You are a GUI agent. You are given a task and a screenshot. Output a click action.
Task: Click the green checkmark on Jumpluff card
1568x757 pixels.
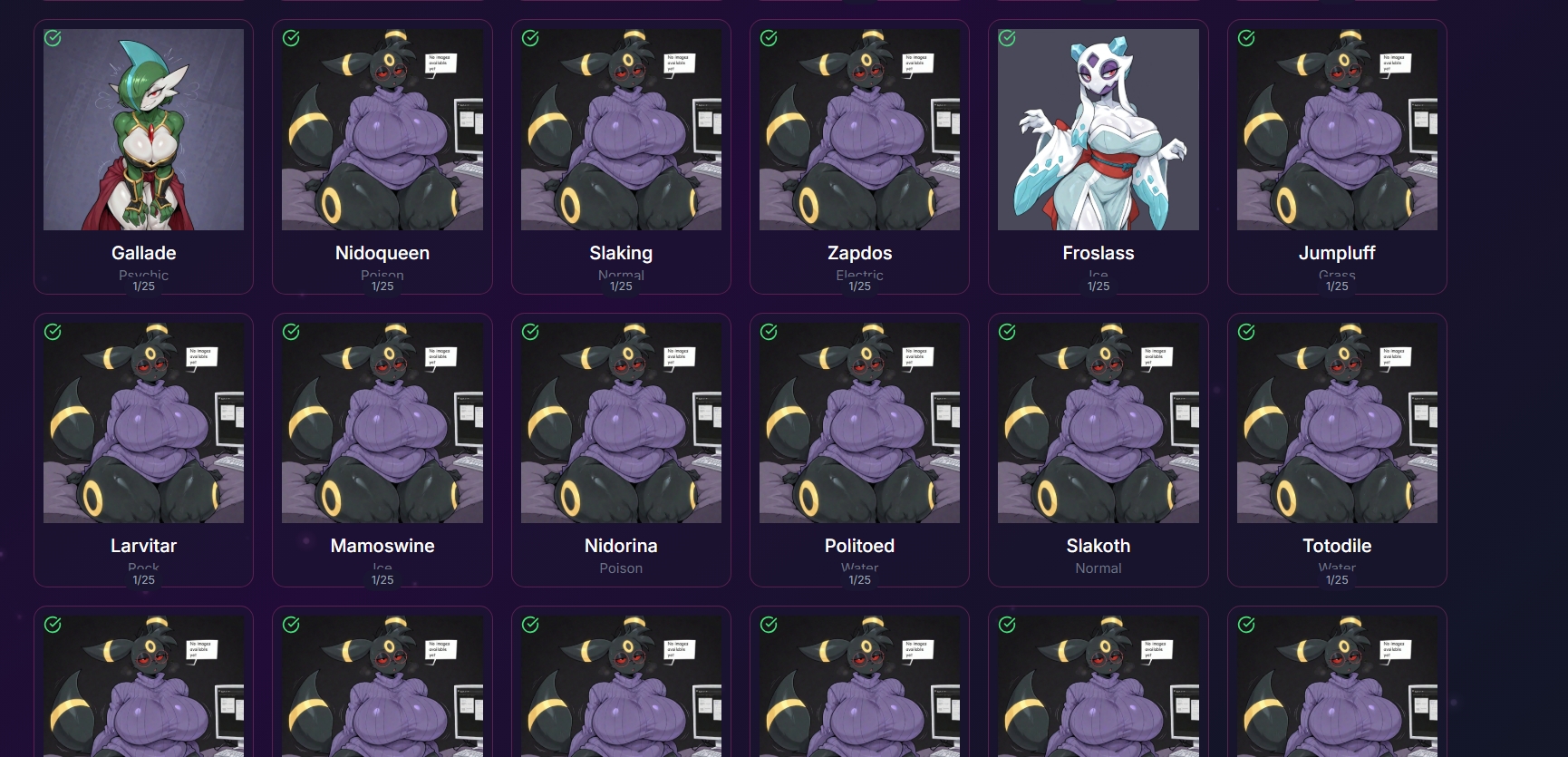[x=1246, y=38]
